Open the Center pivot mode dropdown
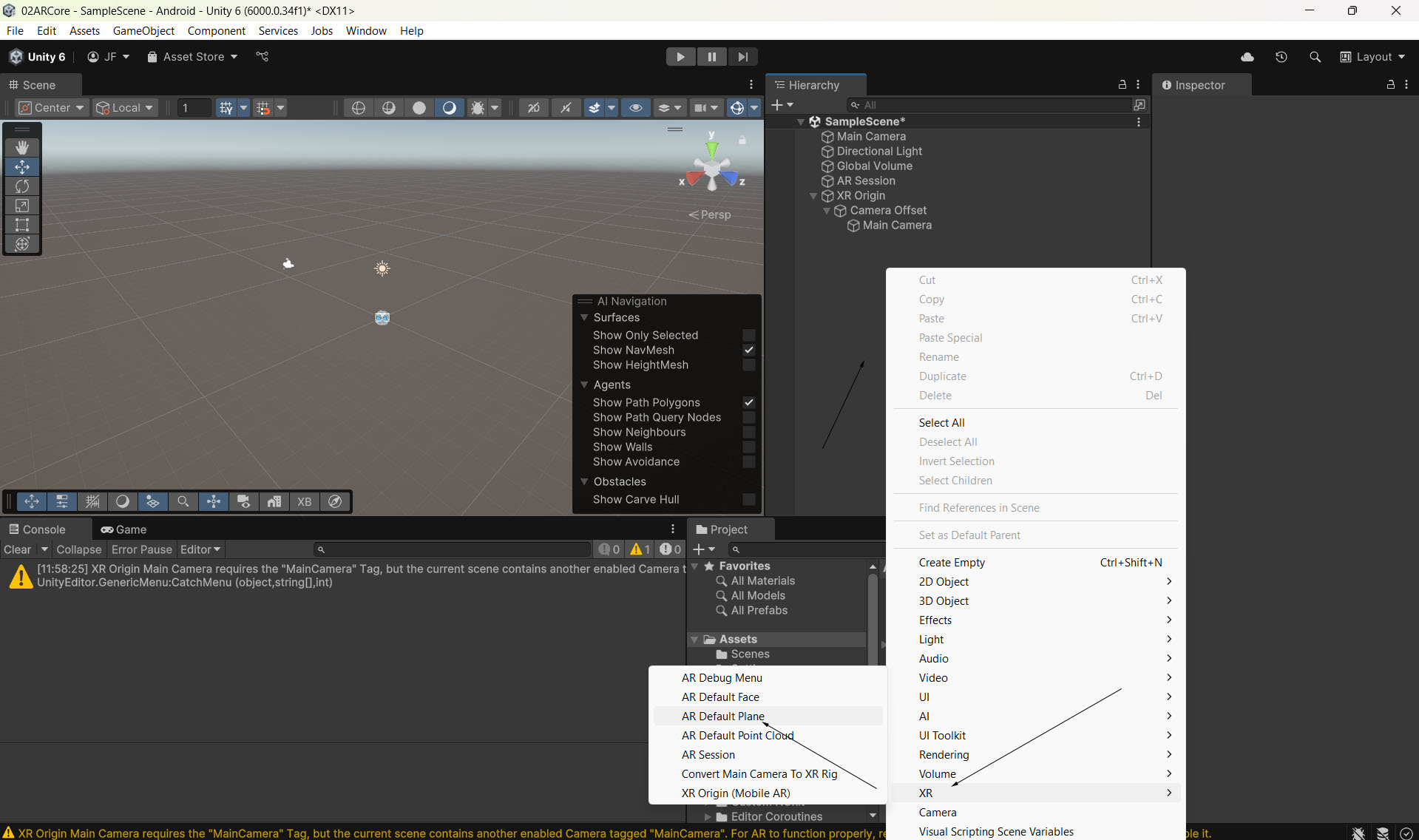 [52, 108]
